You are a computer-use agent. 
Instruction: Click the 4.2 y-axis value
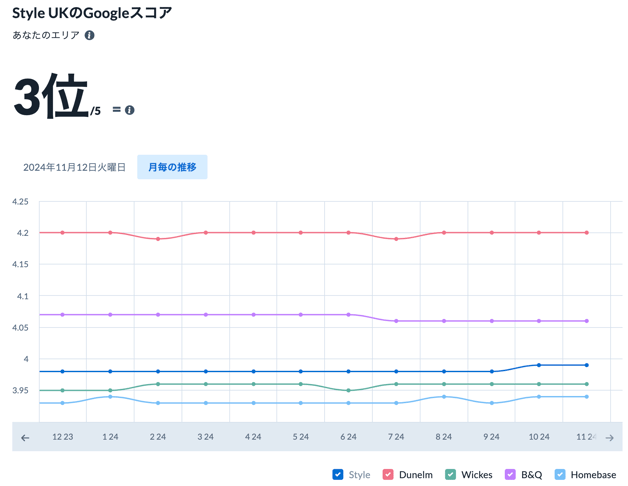click(x=22, y=233)
